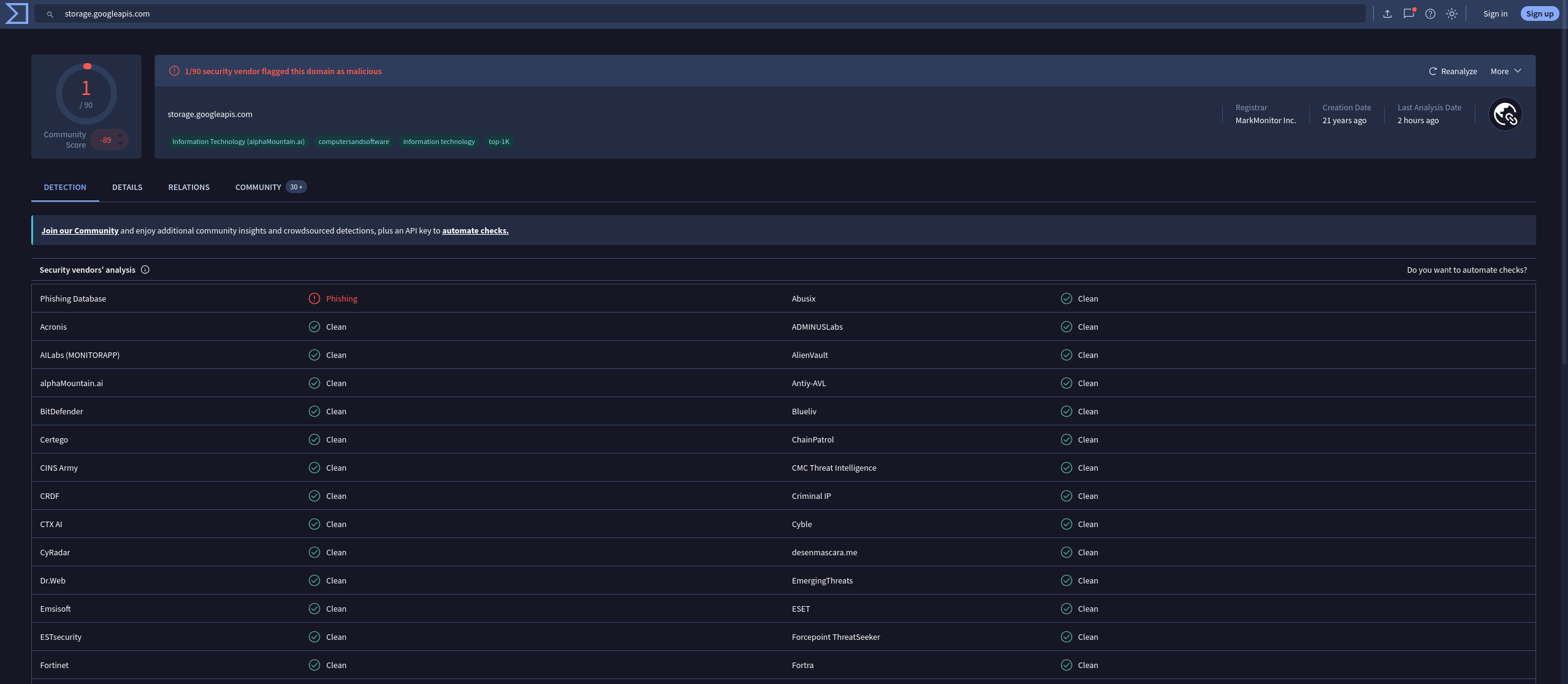
Task: Click the Information Technology (alphaMountain.ai) tag
Action: [238, 142]
